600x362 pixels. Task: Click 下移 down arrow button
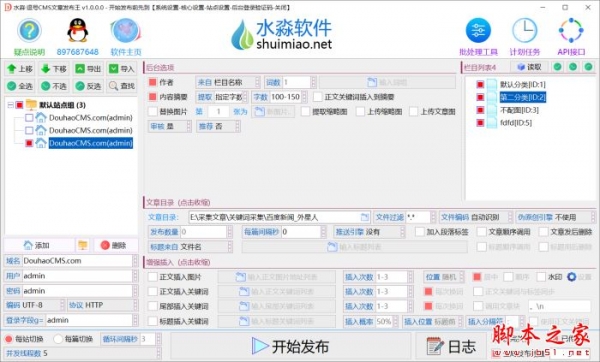[x=54, y=69]
